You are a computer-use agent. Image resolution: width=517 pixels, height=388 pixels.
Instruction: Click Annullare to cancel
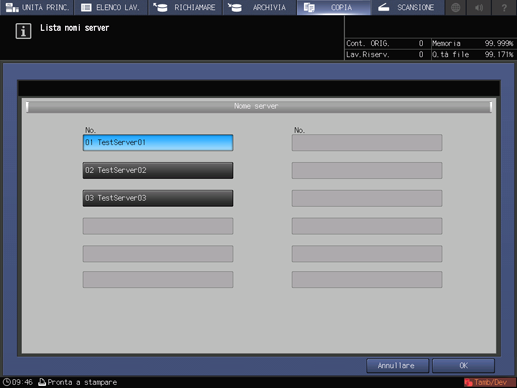tap(397, 366)
